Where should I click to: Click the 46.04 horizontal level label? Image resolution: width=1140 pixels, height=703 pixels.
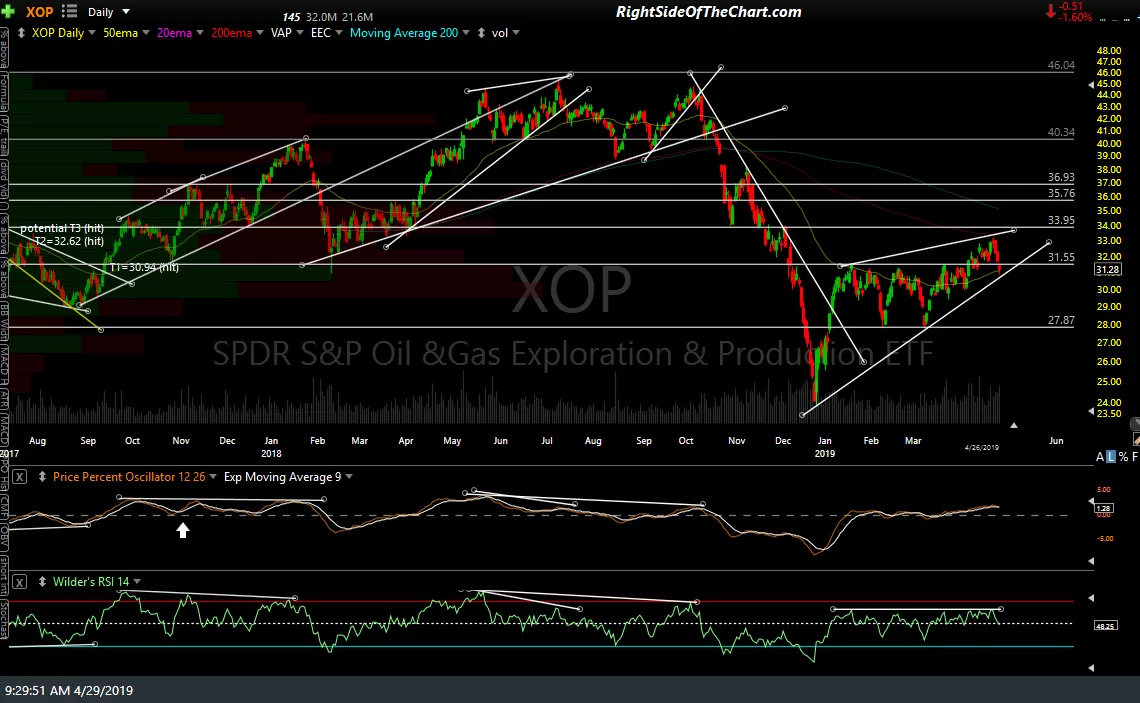1061,65
